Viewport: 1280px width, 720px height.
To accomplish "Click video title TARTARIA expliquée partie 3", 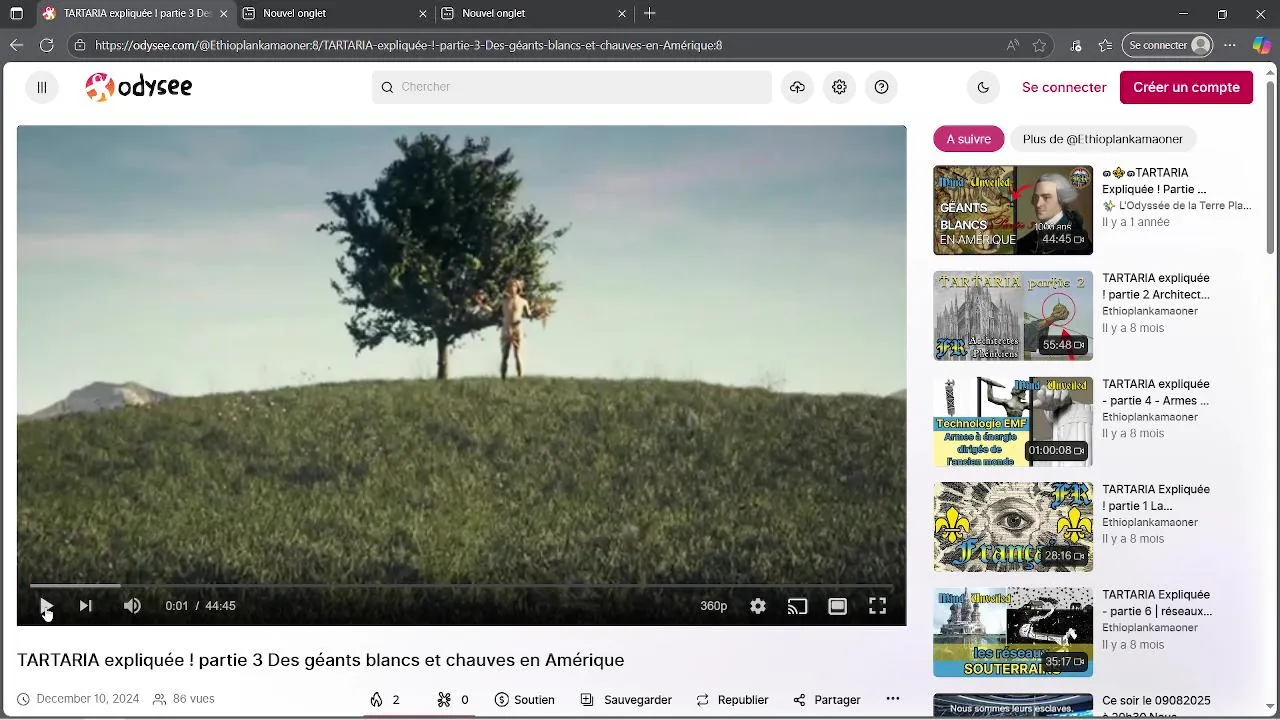I will click(x=320, y=660).
